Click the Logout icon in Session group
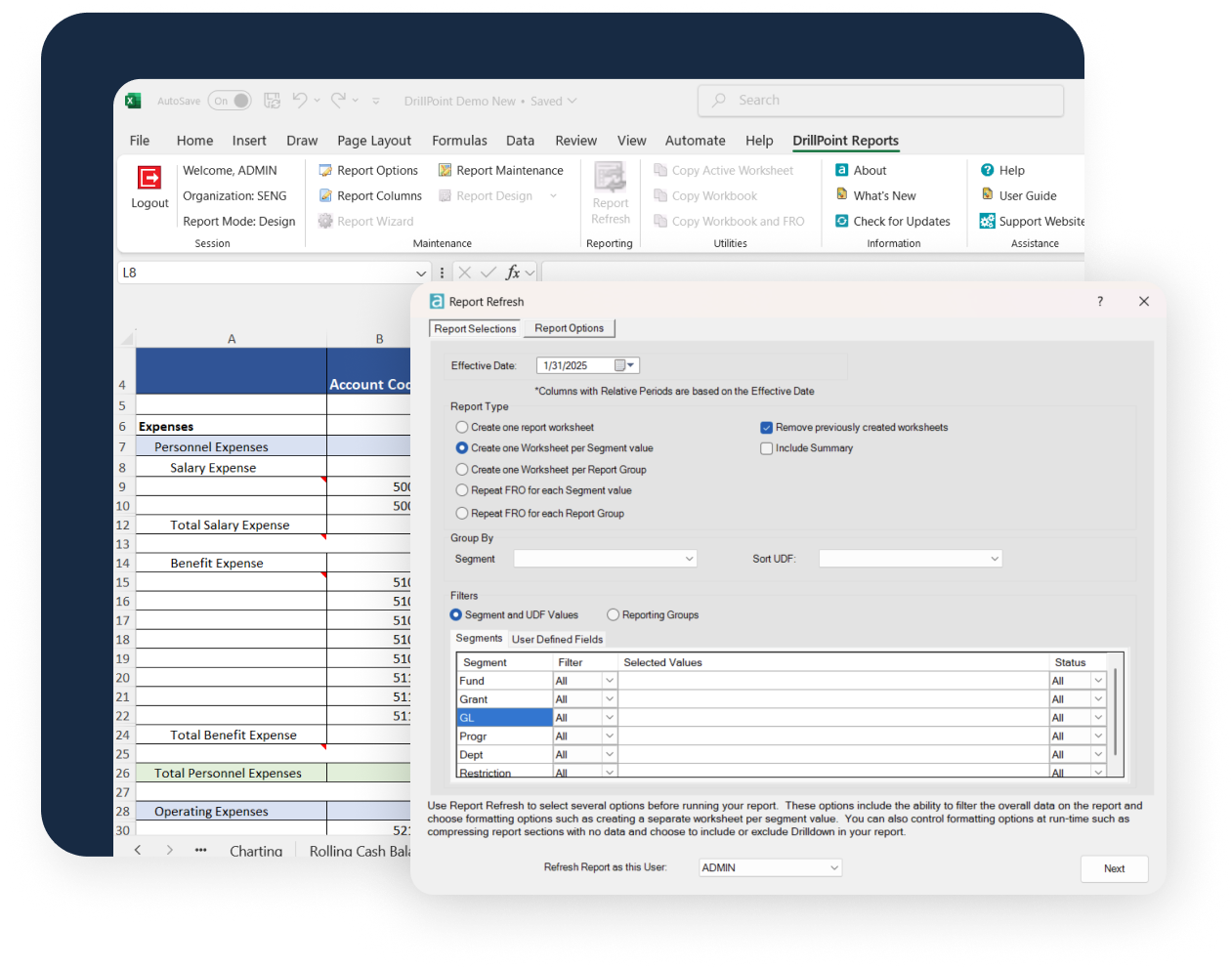 [x=149, y=178]
